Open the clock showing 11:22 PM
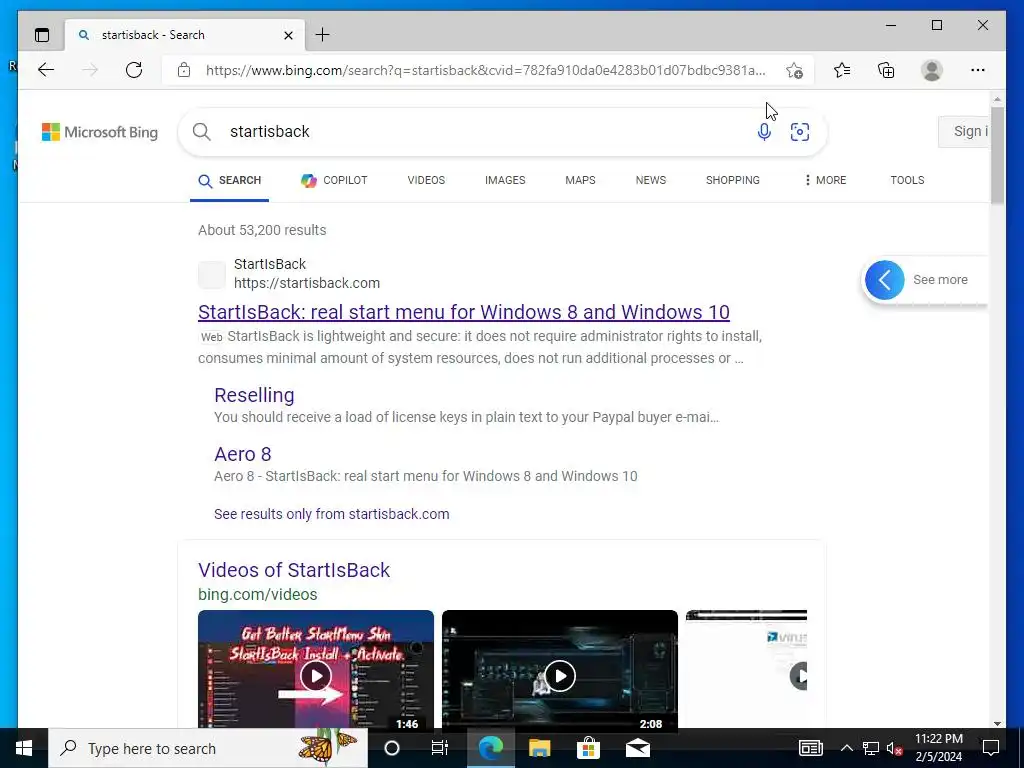 pos(938,748)
